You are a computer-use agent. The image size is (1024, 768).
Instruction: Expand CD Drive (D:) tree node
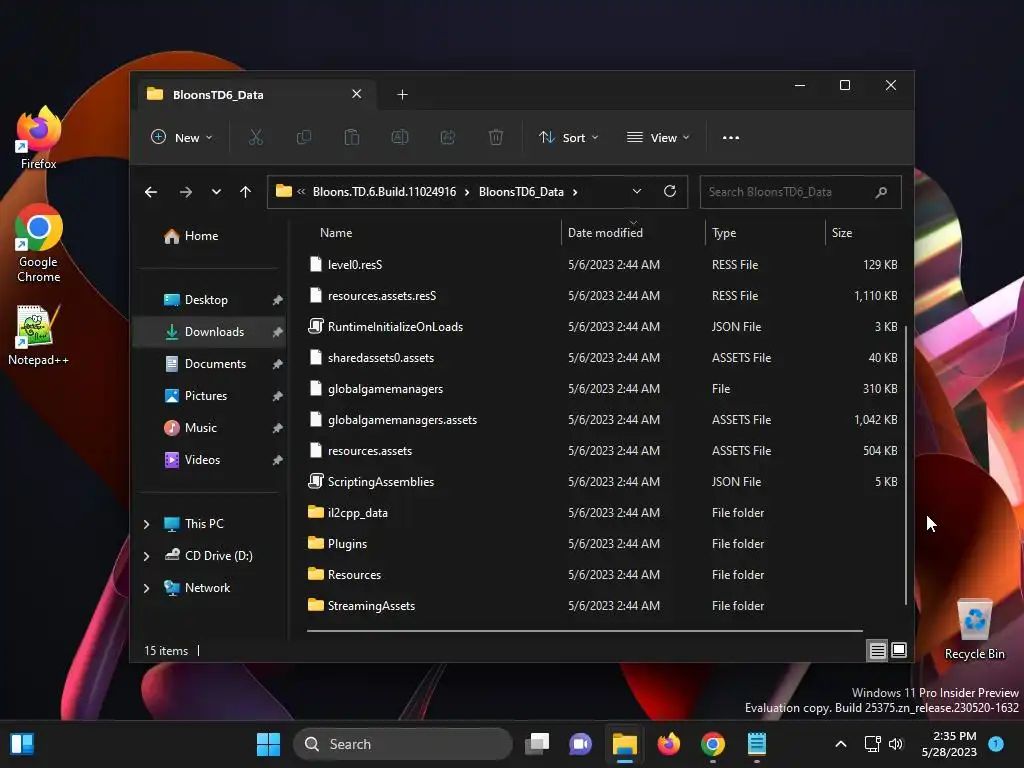(146, 556)
